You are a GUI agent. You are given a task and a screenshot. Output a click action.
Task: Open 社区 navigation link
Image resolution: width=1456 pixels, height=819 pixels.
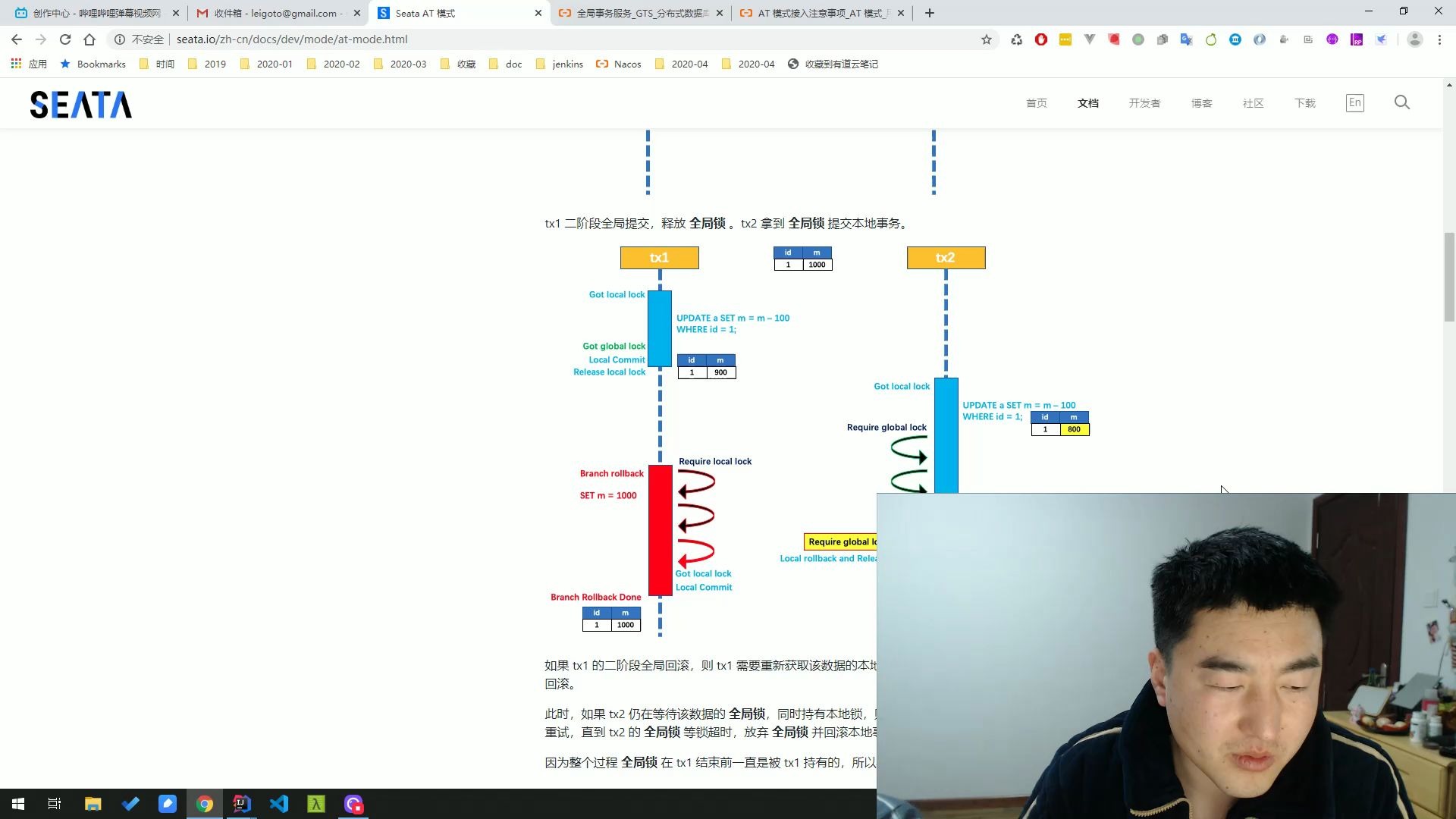(1253, 103)
